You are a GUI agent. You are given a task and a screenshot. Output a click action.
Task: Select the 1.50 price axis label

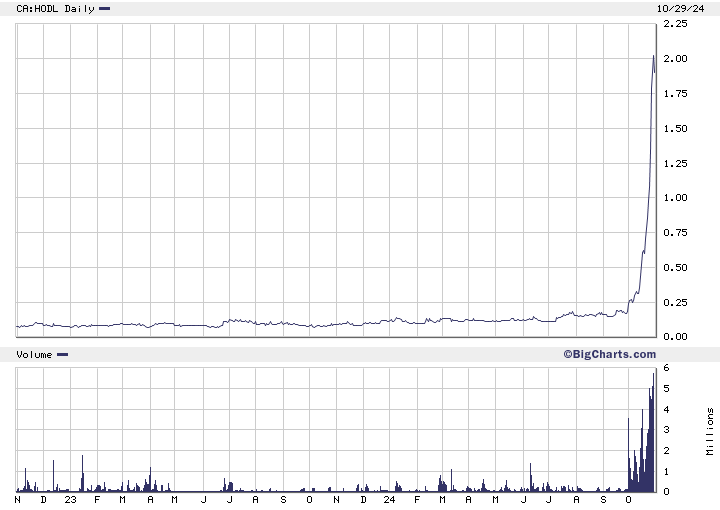pyautogui.click(x=675, y=128)
